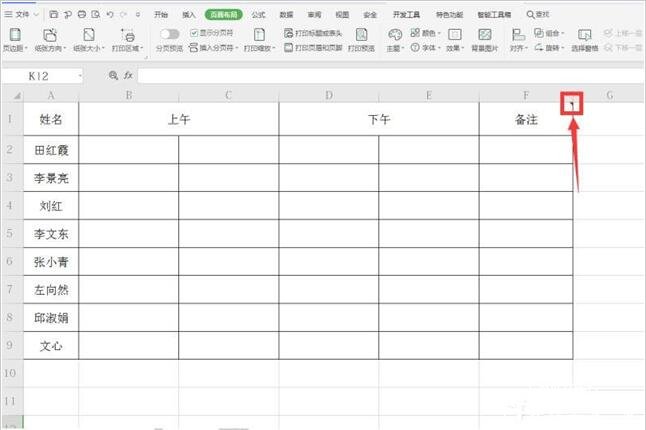Open the 效果 effects tool

click(x=455, y=40)
